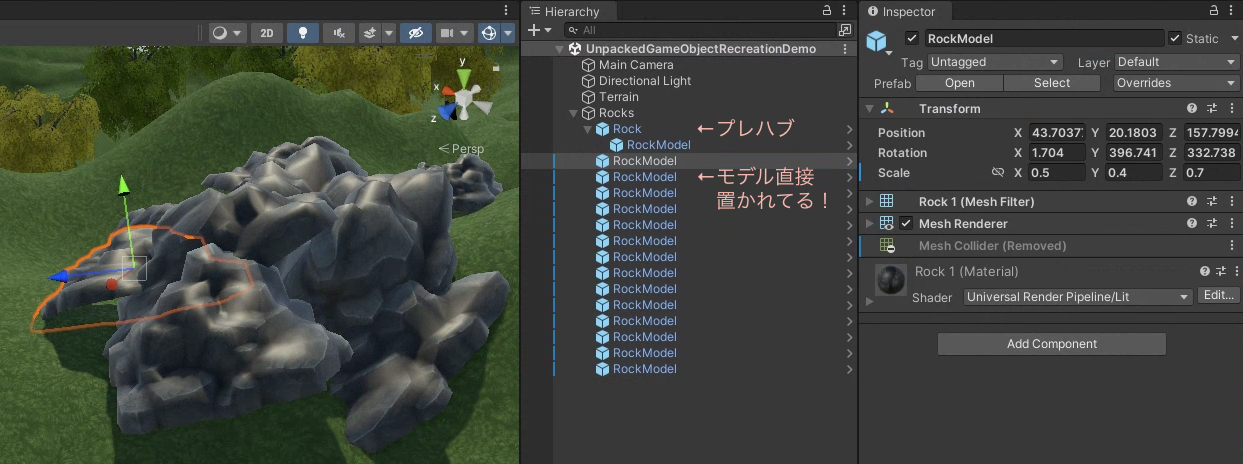Switch to the Inspector tab
Viewport: 1243px width, 464px height.
click(x=905, y=11)
